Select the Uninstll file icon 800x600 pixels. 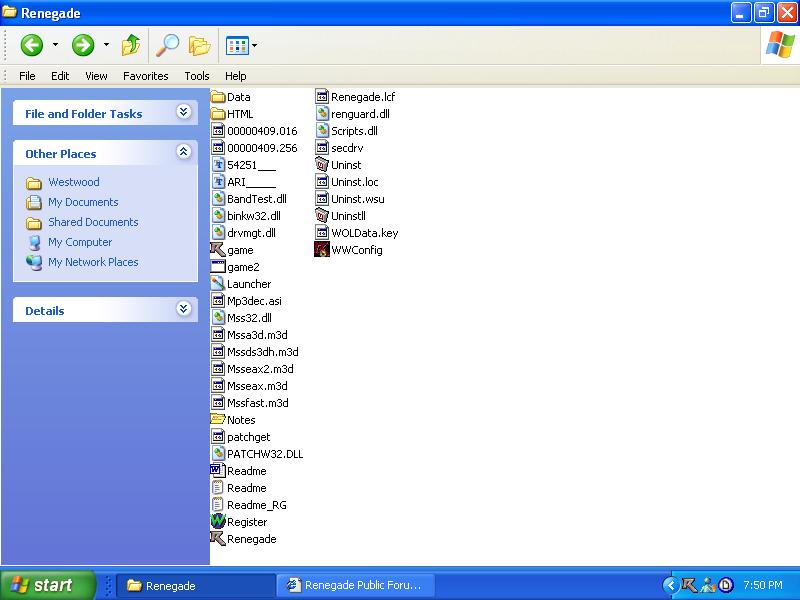tap(322, 216)
